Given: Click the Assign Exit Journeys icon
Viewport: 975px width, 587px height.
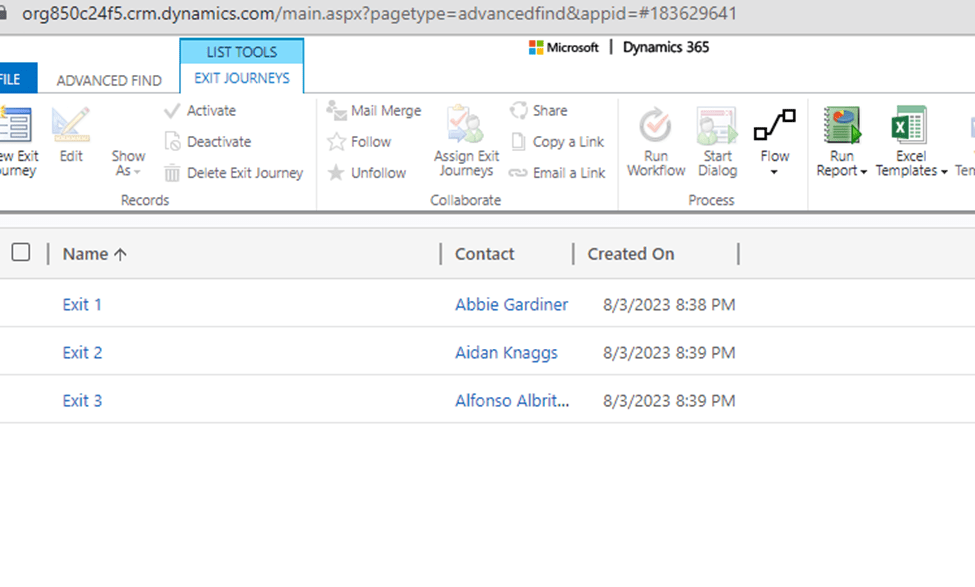Looking at the screenshot, I should pos(465,126).
